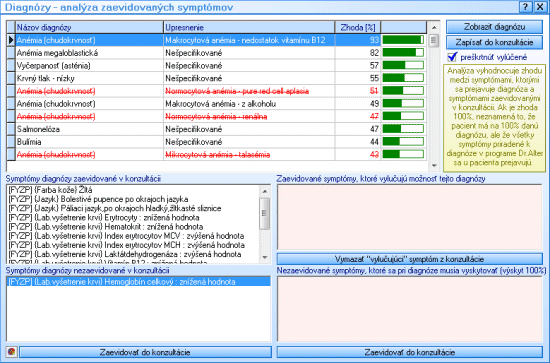This screenshot has width=550, height=363.
Task: Click 'Makrocytová anémia - nedostatok vitamínu B12' cell
Action: pos(249,40)
